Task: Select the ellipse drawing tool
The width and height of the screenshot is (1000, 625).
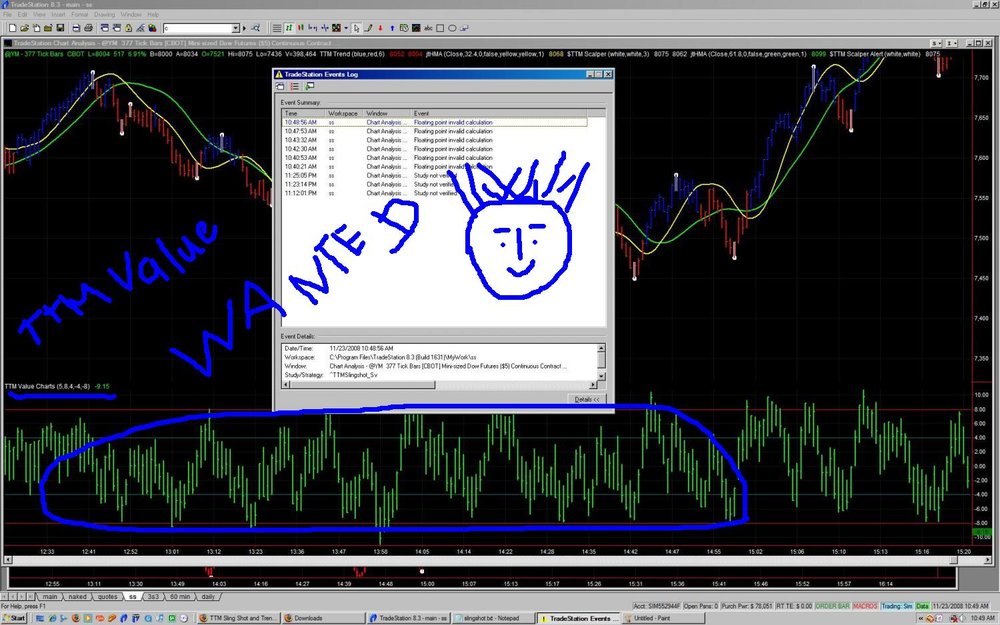Action: 452,28
